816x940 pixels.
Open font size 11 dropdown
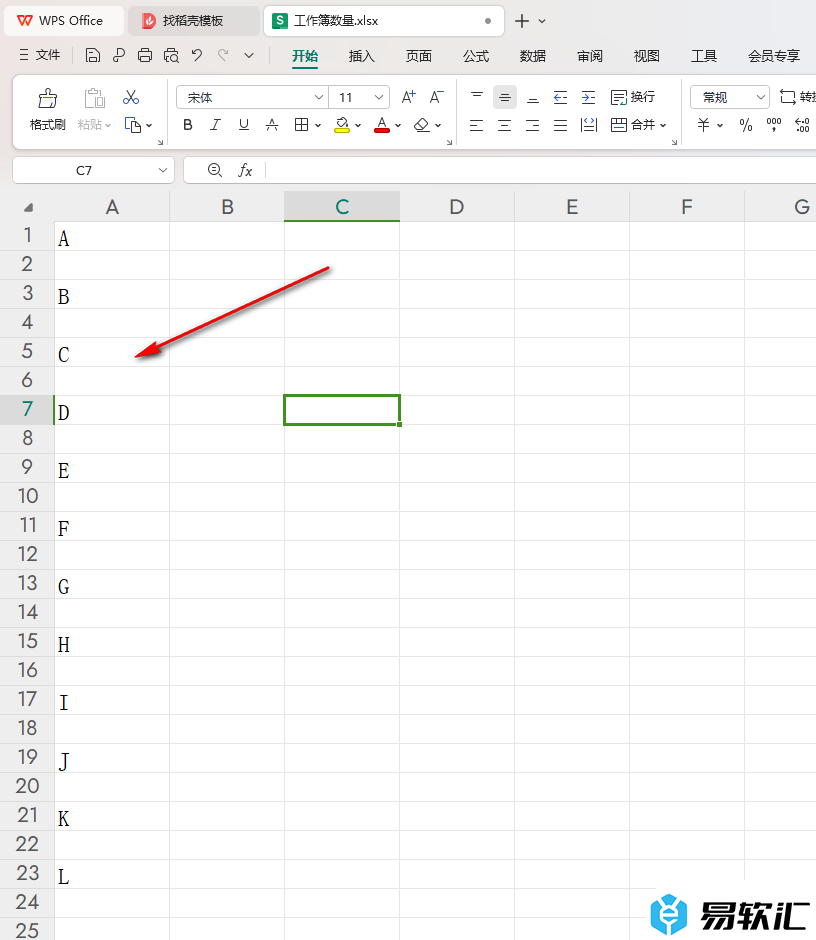[379, 97]
